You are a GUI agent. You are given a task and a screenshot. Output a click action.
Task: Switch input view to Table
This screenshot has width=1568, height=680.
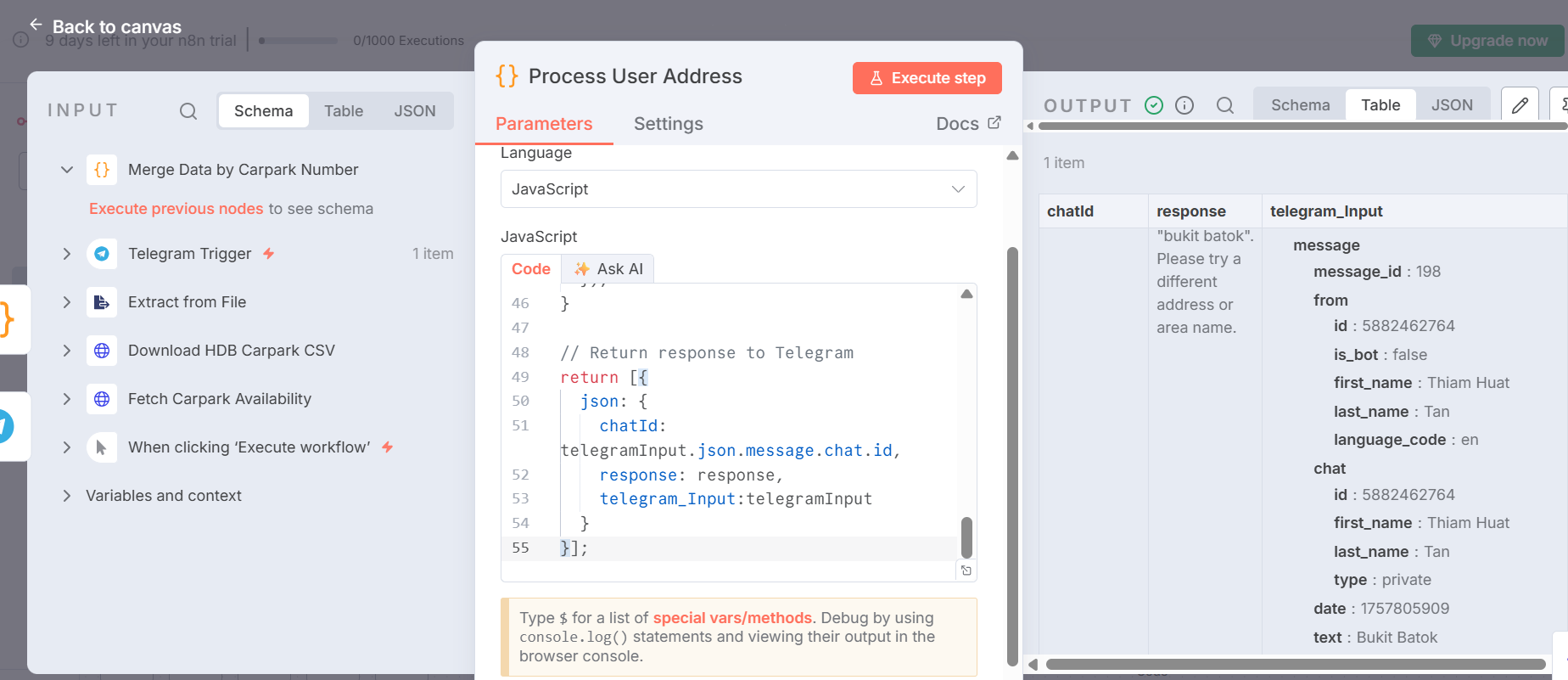pos(344,111)
